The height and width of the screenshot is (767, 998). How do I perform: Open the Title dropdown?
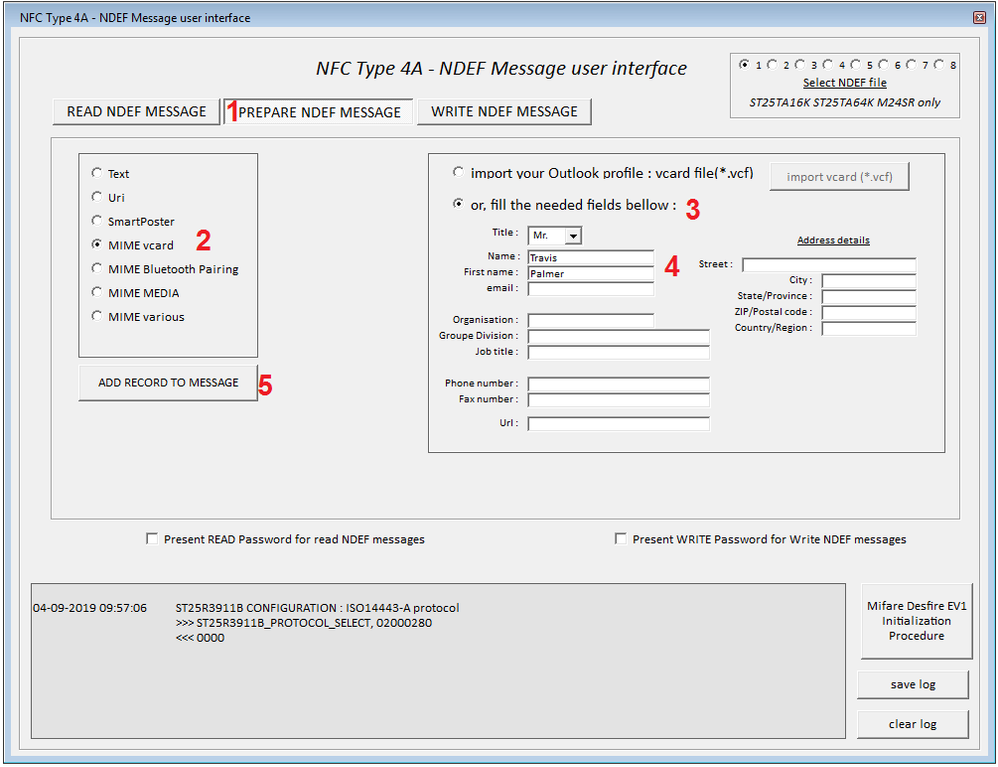[573, 236]
